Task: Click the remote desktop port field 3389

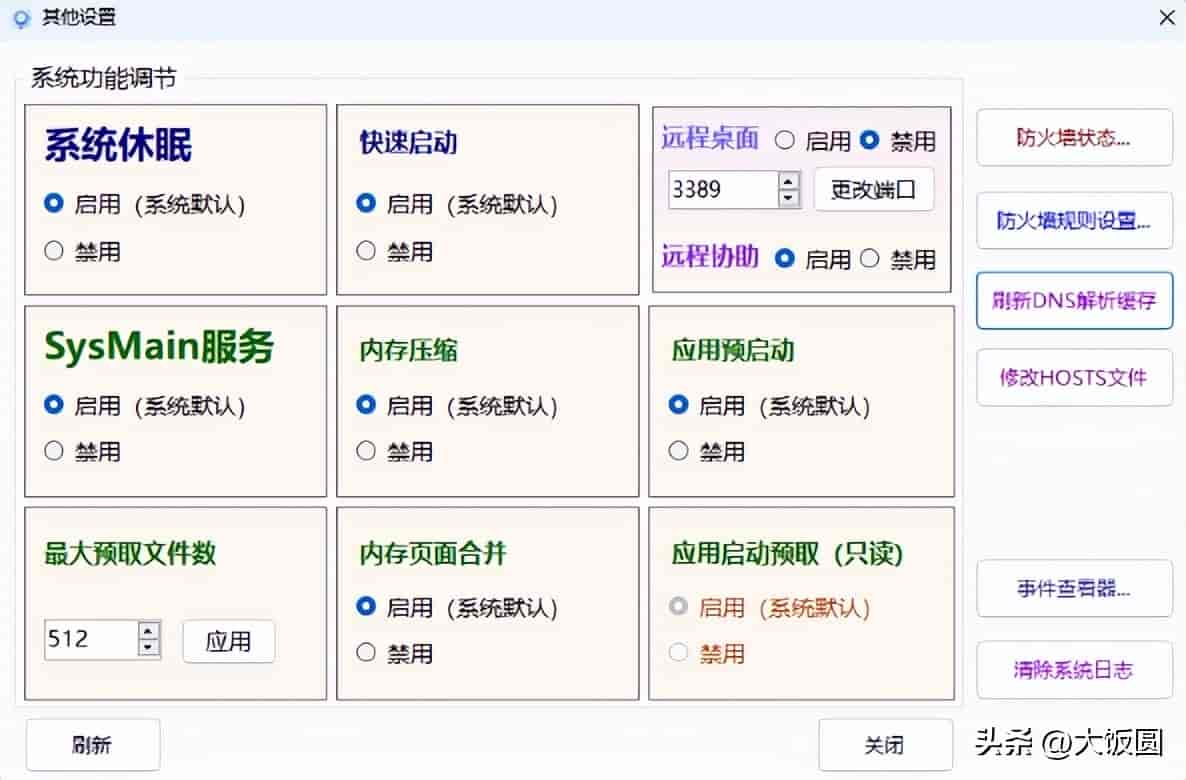Action: pos(723,189)
